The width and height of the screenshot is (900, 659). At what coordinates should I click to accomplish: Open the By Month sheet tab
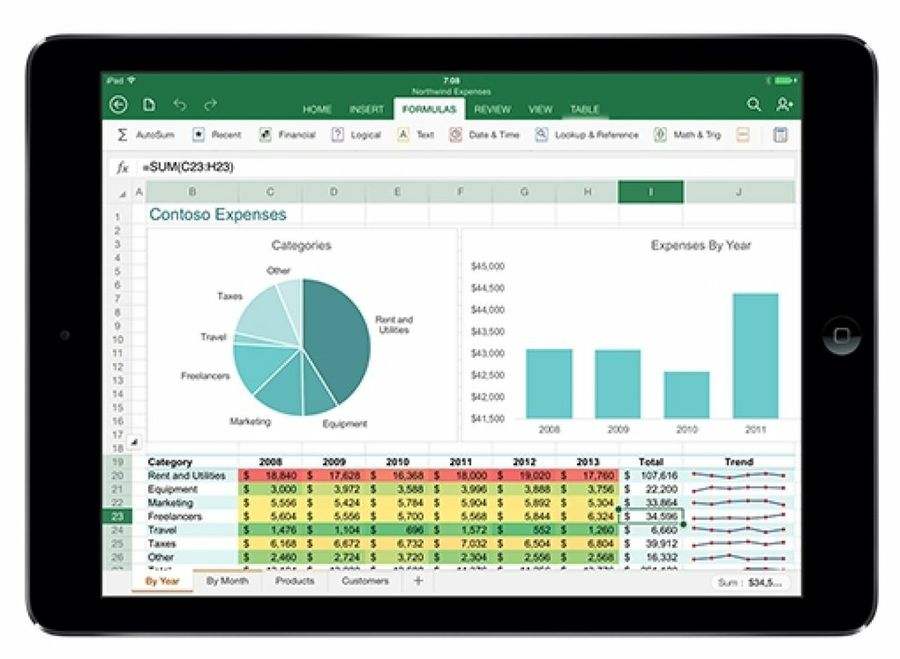pyautogui.click(x=227, y=581)
